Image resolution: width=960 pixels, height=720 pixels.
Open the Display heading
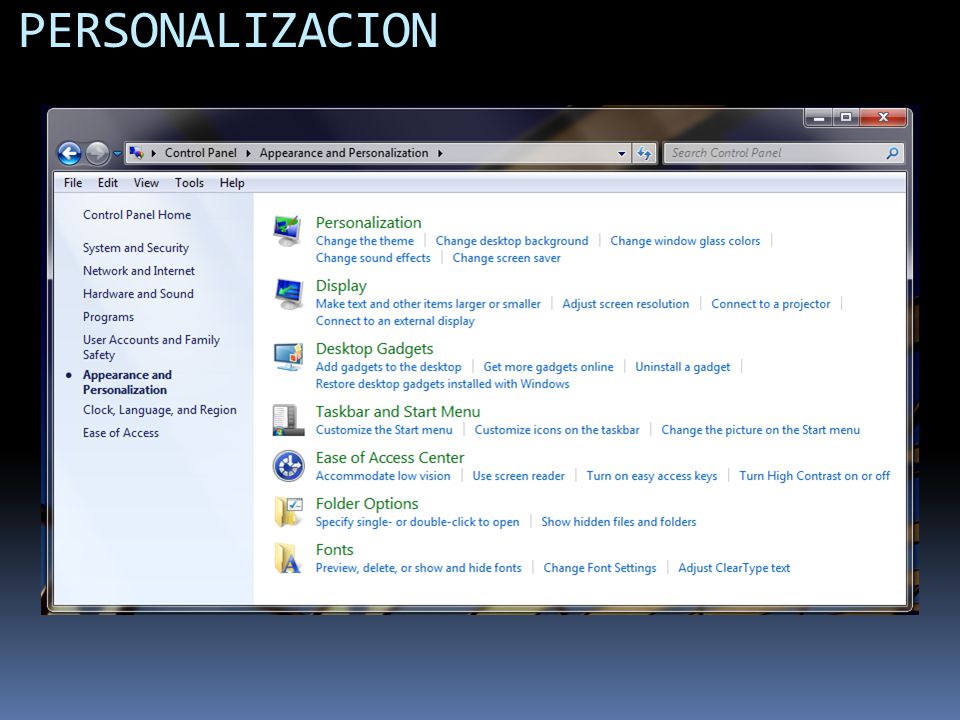click(341, 286)
